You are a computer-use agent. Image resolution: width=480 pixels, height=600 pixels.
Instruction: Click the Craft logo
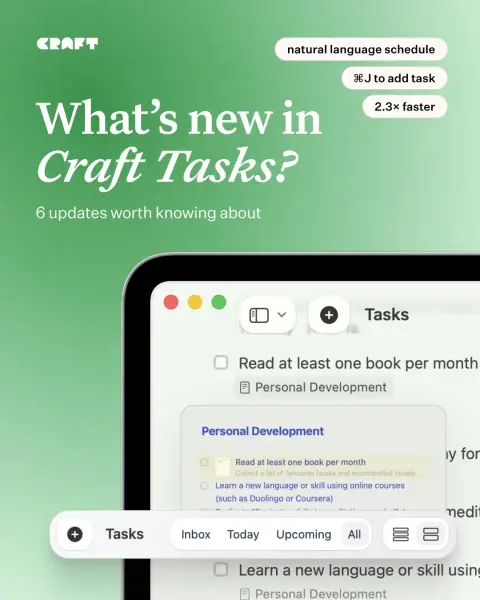[67, 44]
